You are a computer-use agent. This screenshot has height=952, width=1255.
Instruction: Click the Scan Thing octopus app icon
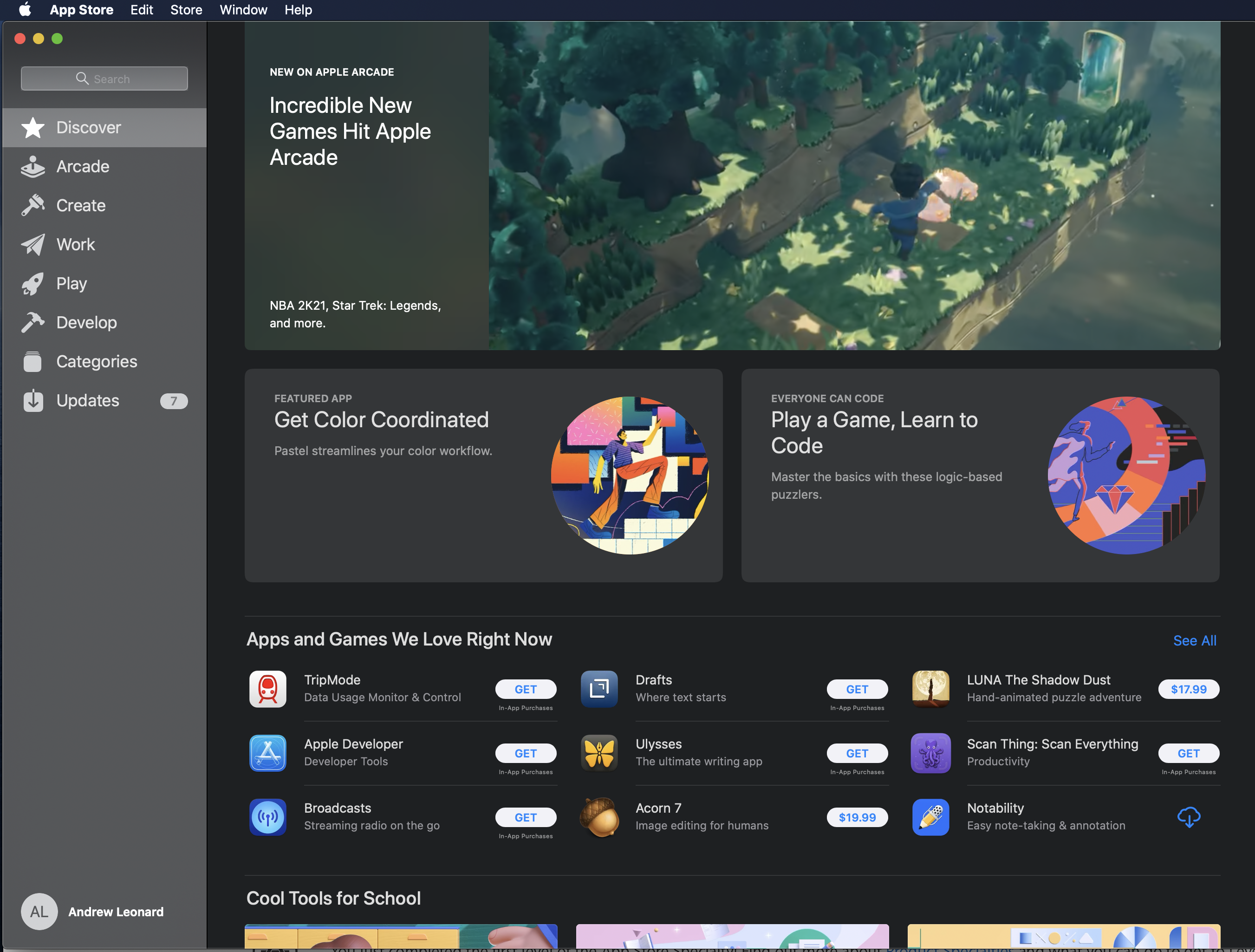point(930,753)
